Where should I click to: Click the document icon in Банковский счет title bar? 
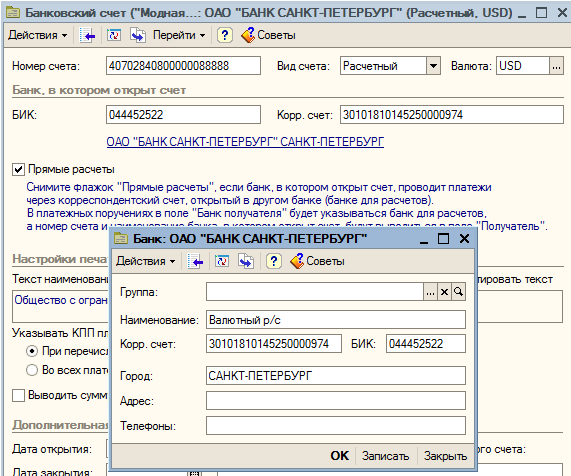coord(13,13)
